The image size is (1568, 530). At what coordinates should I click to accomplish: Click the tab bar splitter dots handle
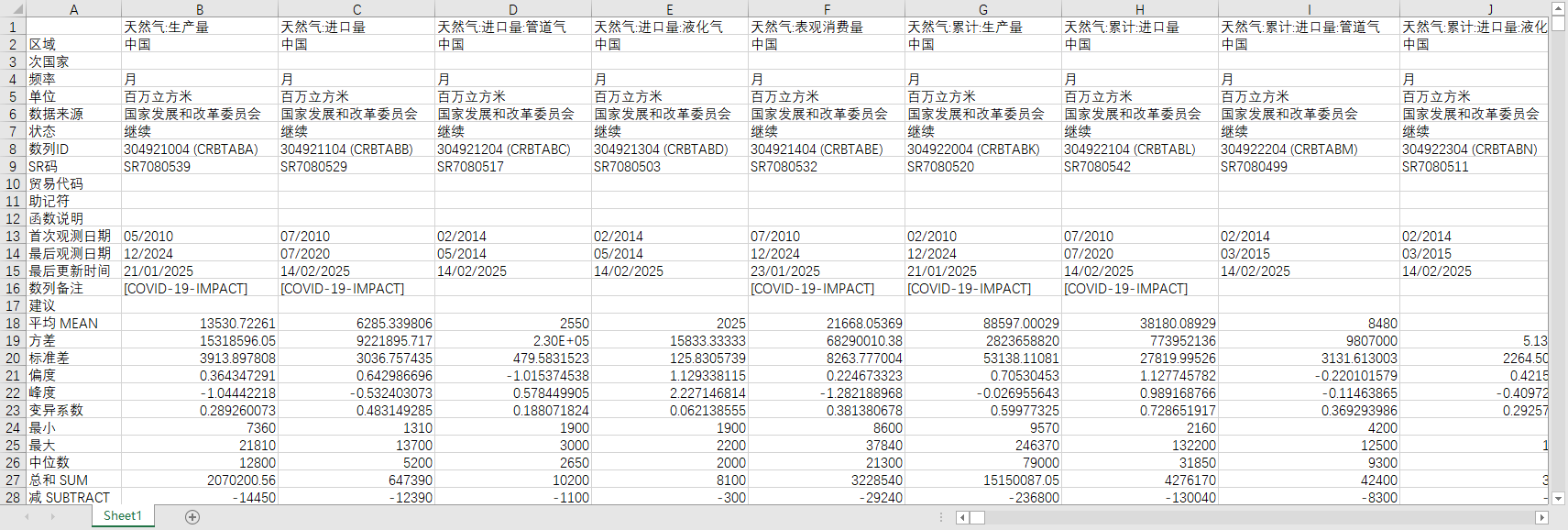(x=941, y=517)
